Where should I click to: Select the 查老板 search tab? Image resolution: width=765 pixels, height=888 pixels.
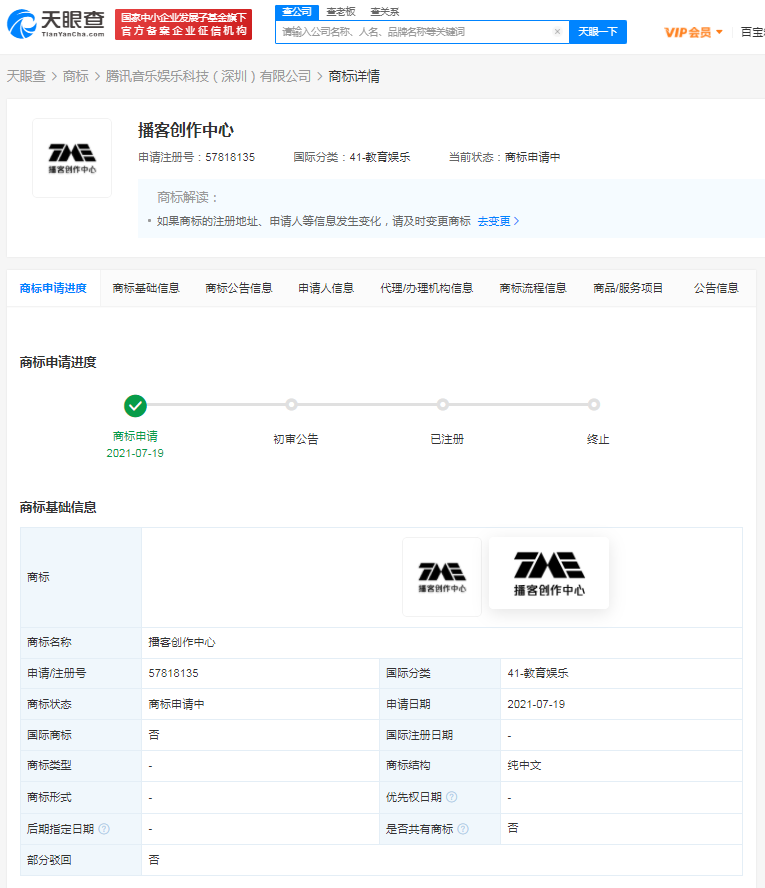pos(341,11)
